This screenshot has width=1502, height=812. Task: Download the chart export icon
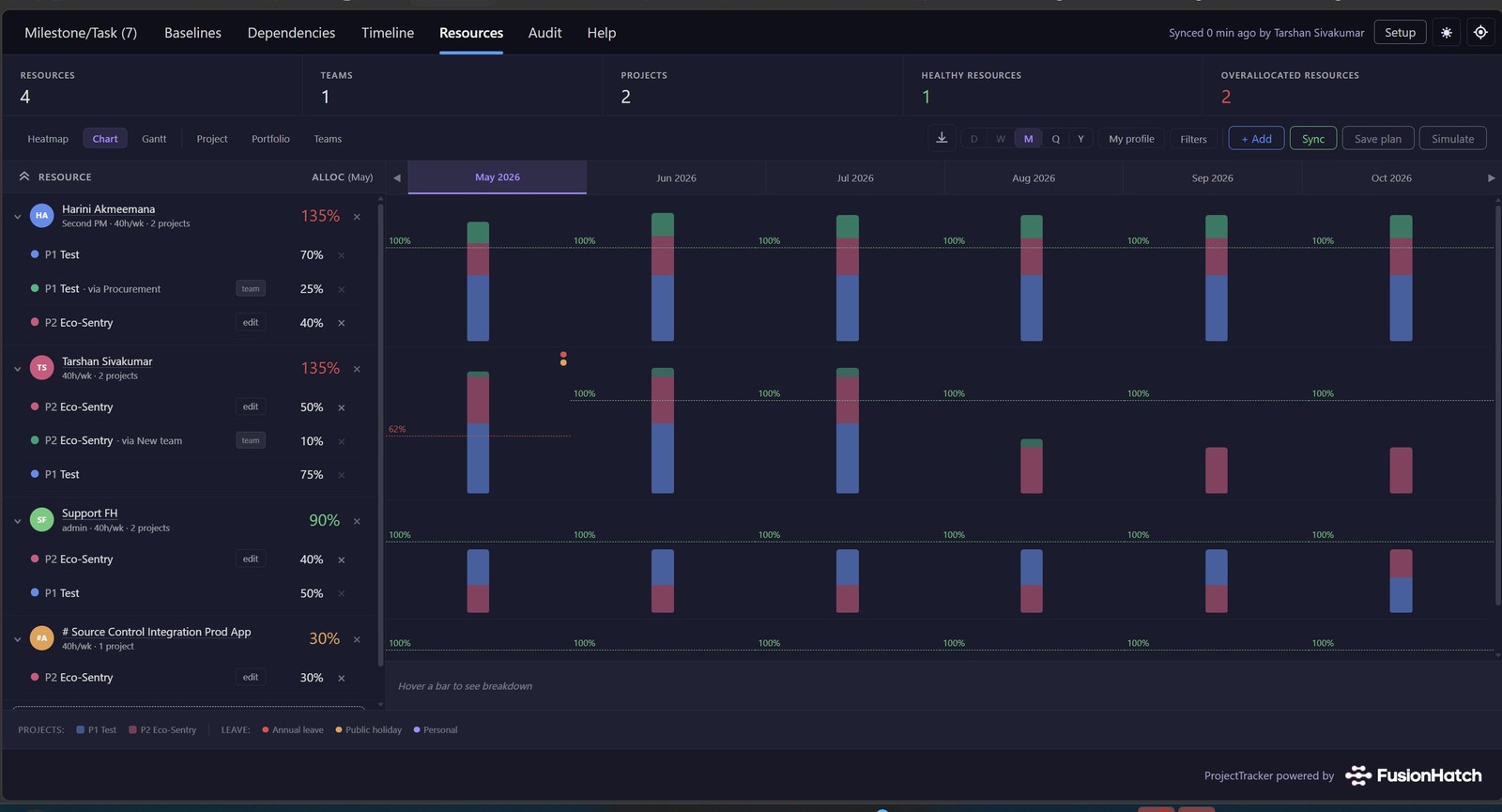[942, 138]
